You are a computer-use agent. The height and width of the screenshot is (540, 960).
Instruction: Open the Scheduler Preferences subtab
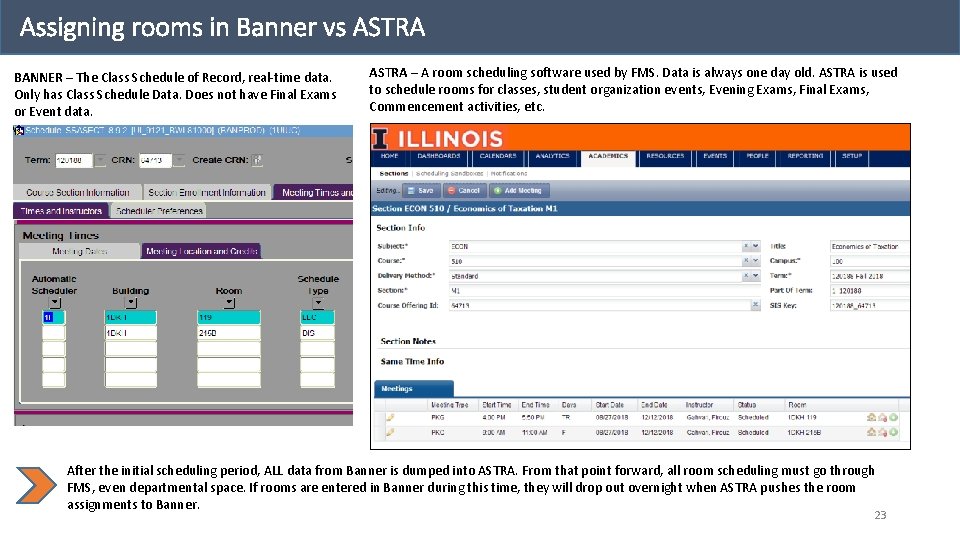pyautogui.click(x=159, y=211)
